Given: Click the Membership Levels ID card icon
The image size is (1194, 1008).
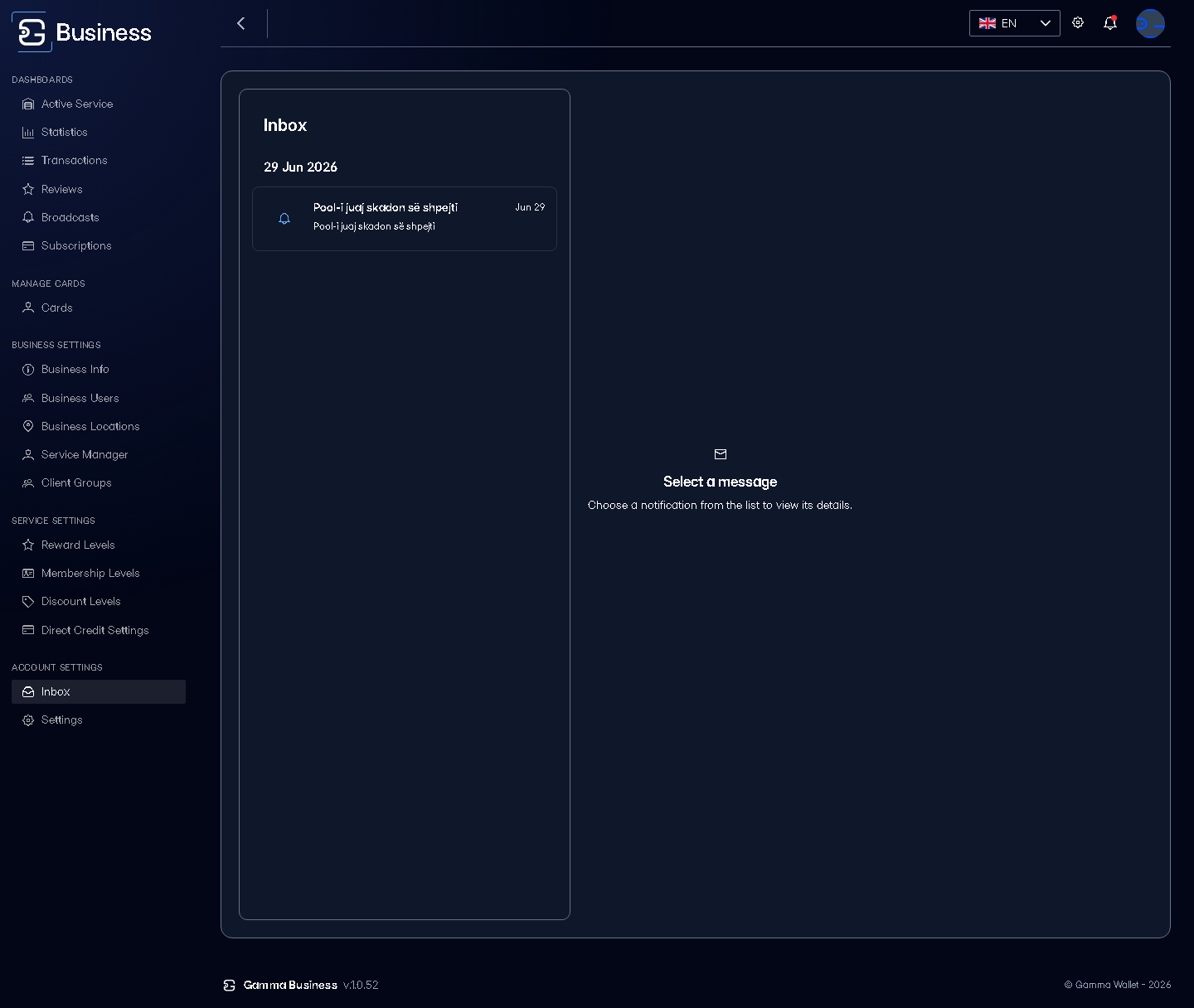Looking at the screenshot, I should [x=28, y=574].
